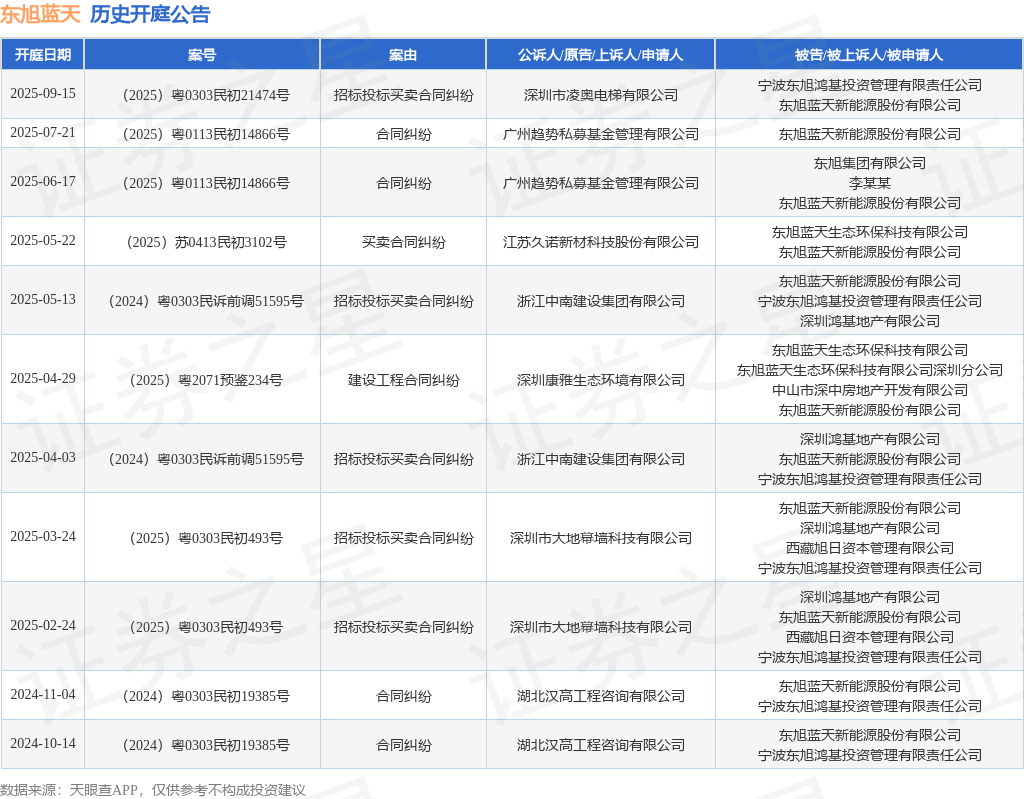Viewport: 1024px width, 799px height.
Task: Click defendant 宁波东旭鸿基投资管理有限责任公司 in 2025-09-15 row
Action: [870, 86]
